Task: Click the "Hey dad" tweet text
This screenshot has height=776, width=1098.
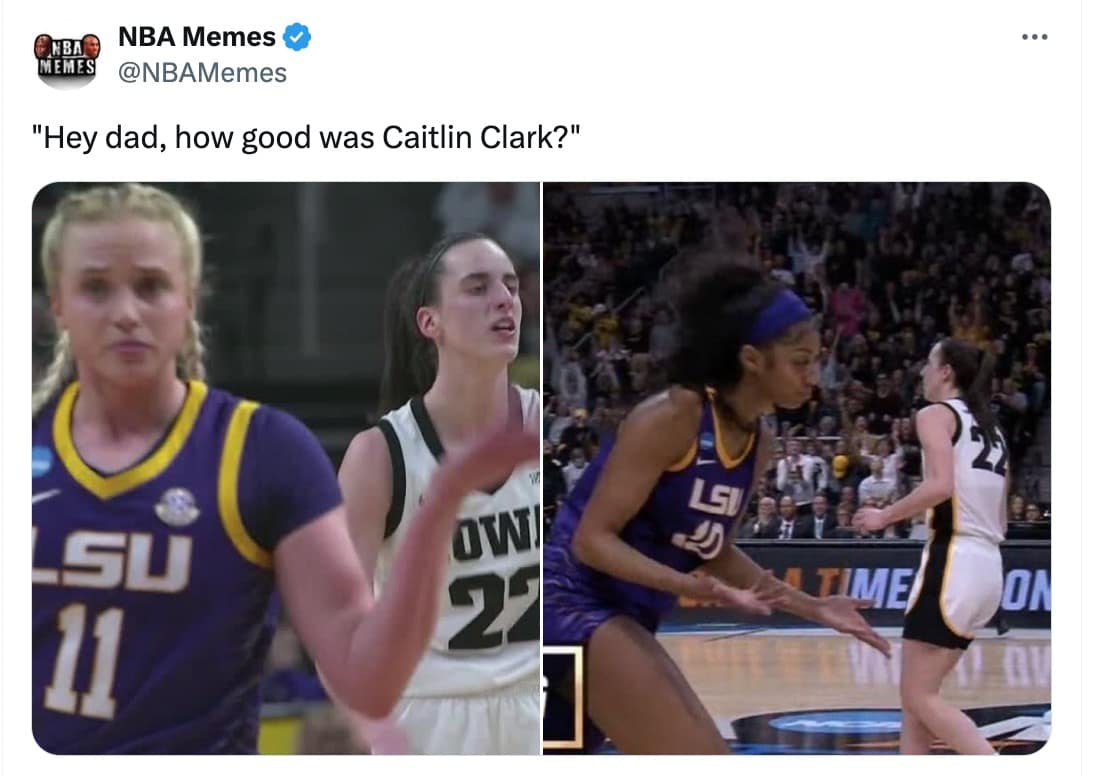Action: click(306, 138)
